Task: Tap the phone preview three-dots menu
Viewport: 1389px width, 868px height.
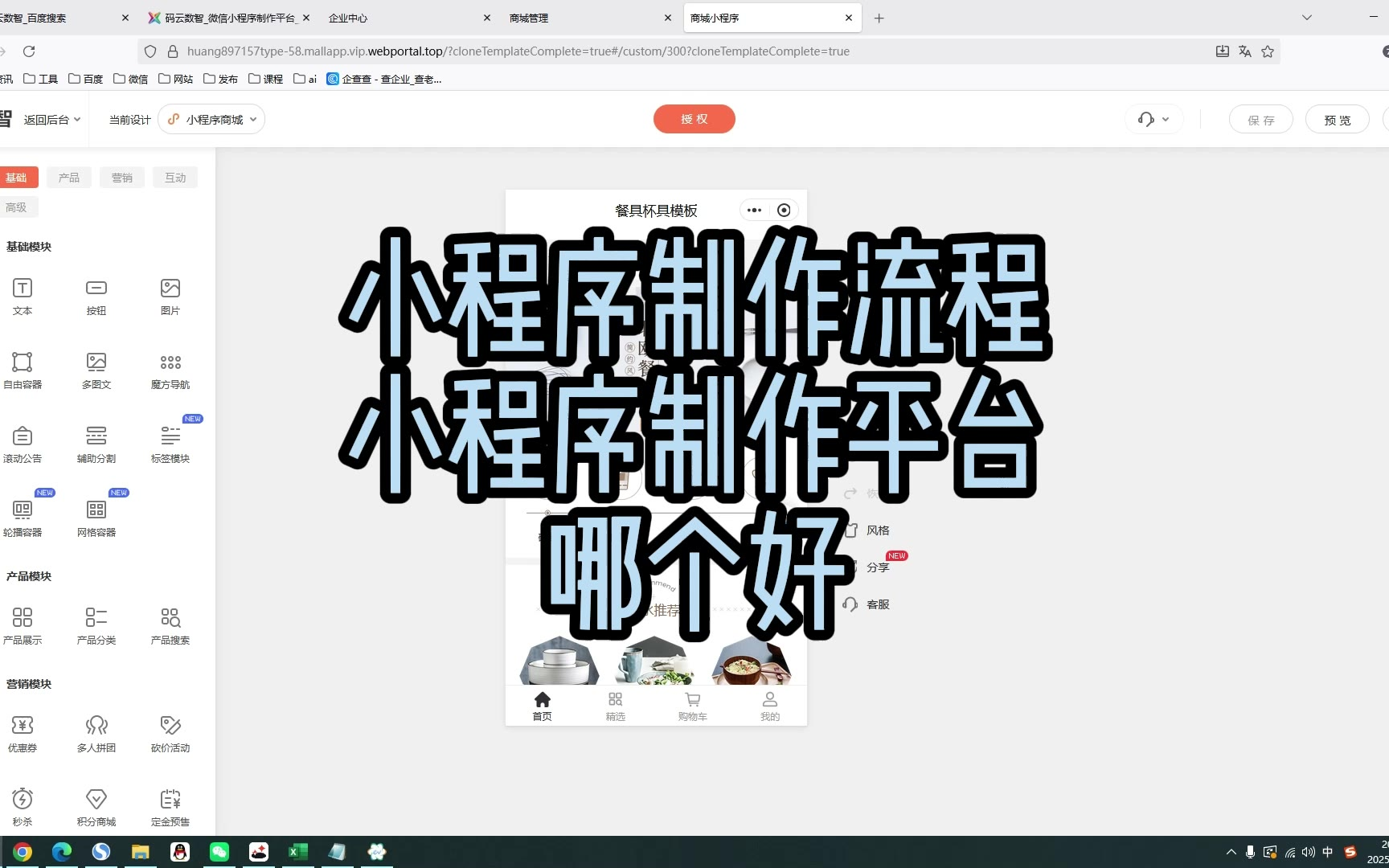Action: click(754, 211)
